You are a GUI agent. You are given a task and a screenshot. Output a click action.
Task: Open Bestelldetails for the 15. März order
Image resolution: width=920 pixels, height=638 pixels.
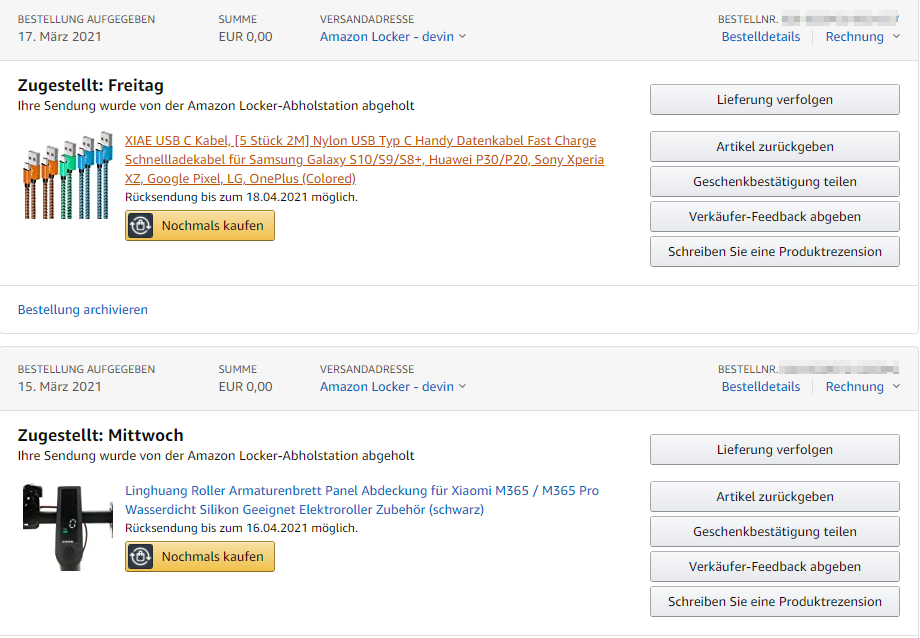760,386
